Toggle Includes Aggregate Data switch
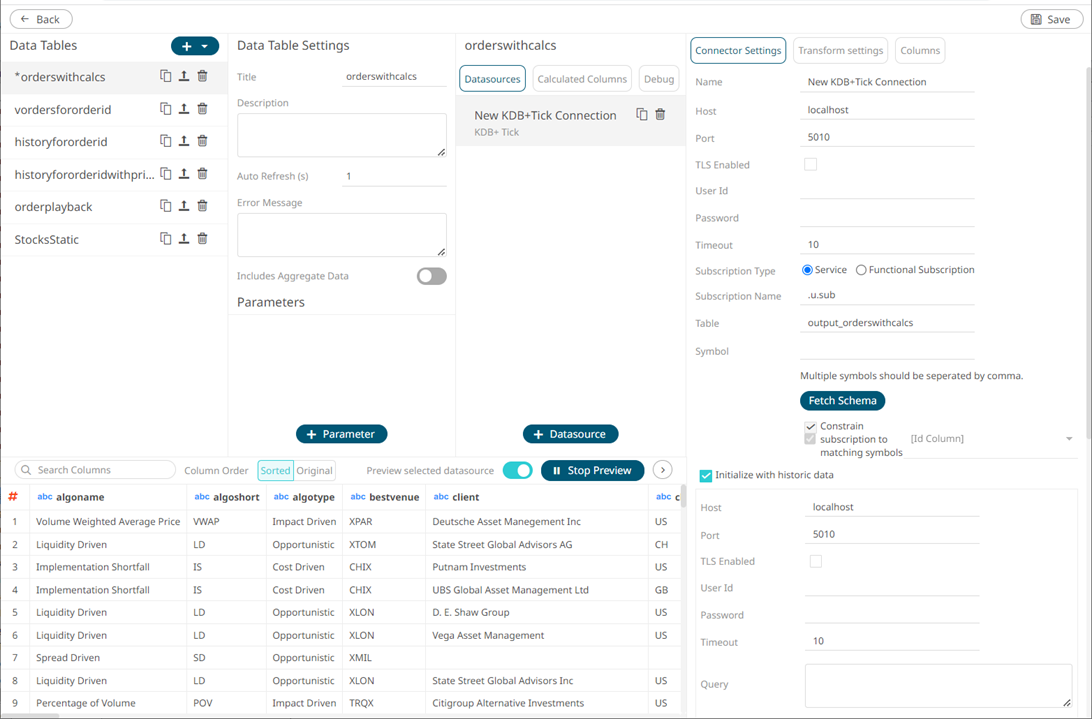1092x719 pixels. tap(431, 276)
